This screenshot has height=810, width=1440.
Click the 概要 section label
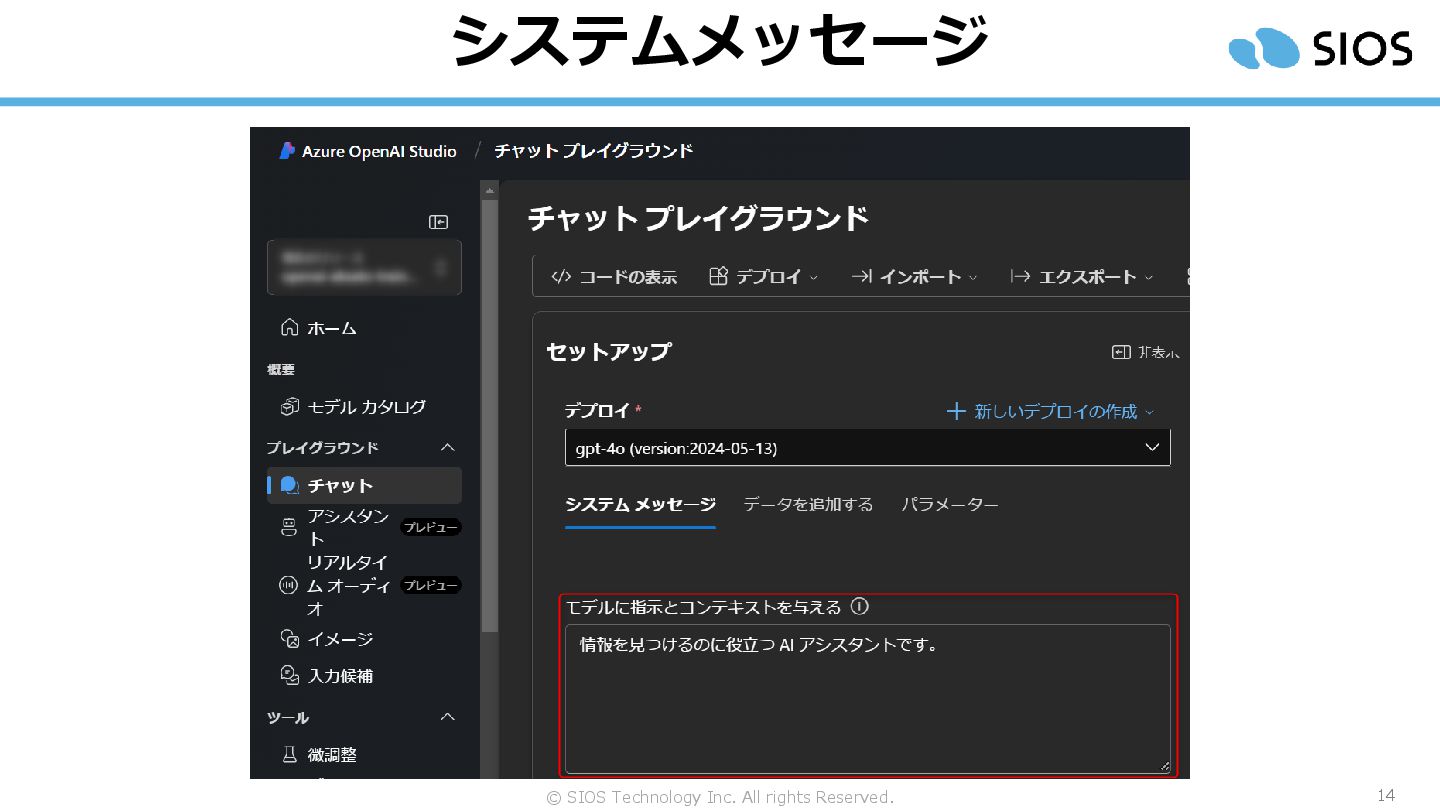(281, 369)
